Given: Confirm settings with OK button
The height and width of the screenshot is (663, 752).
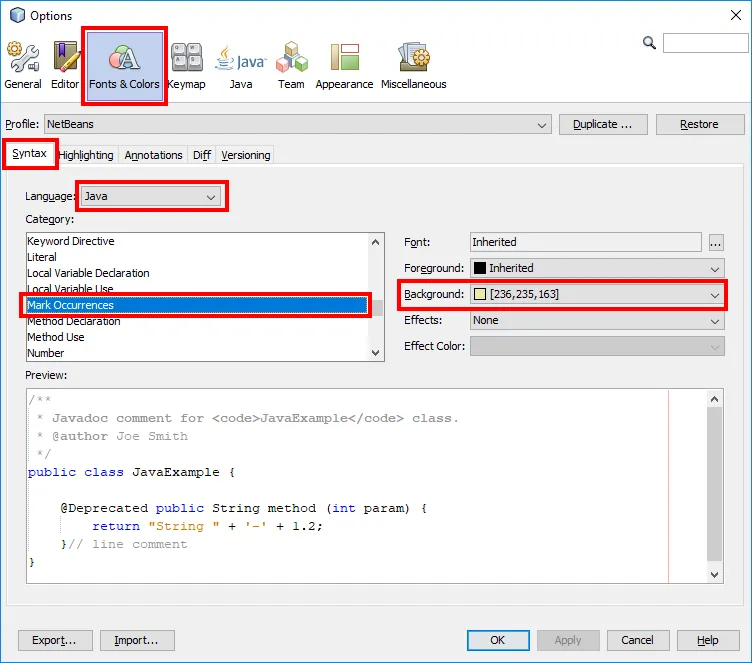Looking at the screenshot, I should click(498, 640).
